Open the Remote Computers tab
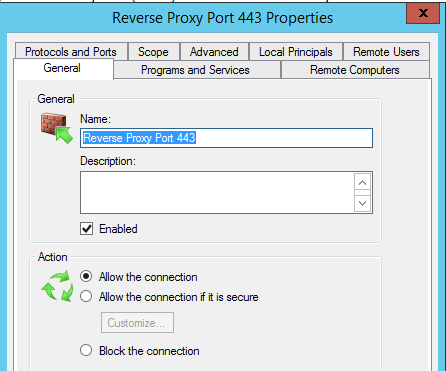446x371 pixels. pos(355,70)
